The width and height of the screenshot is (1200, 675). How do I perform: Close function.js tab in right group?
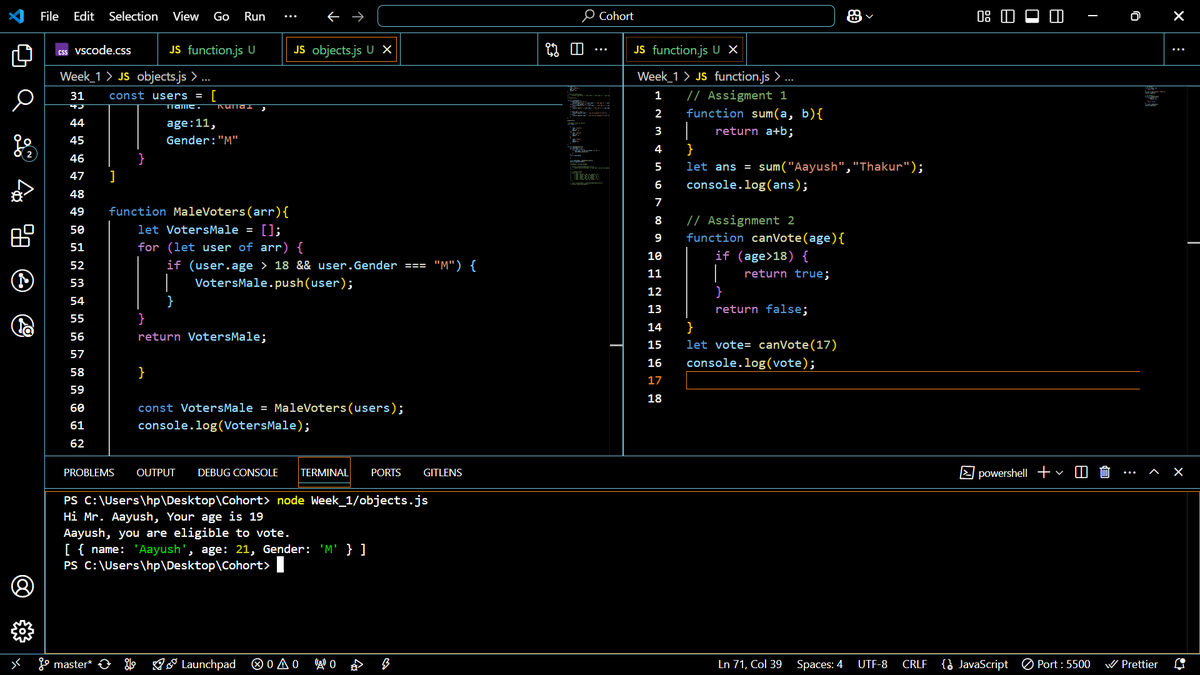pyautogui.click(x=733, y=50)
